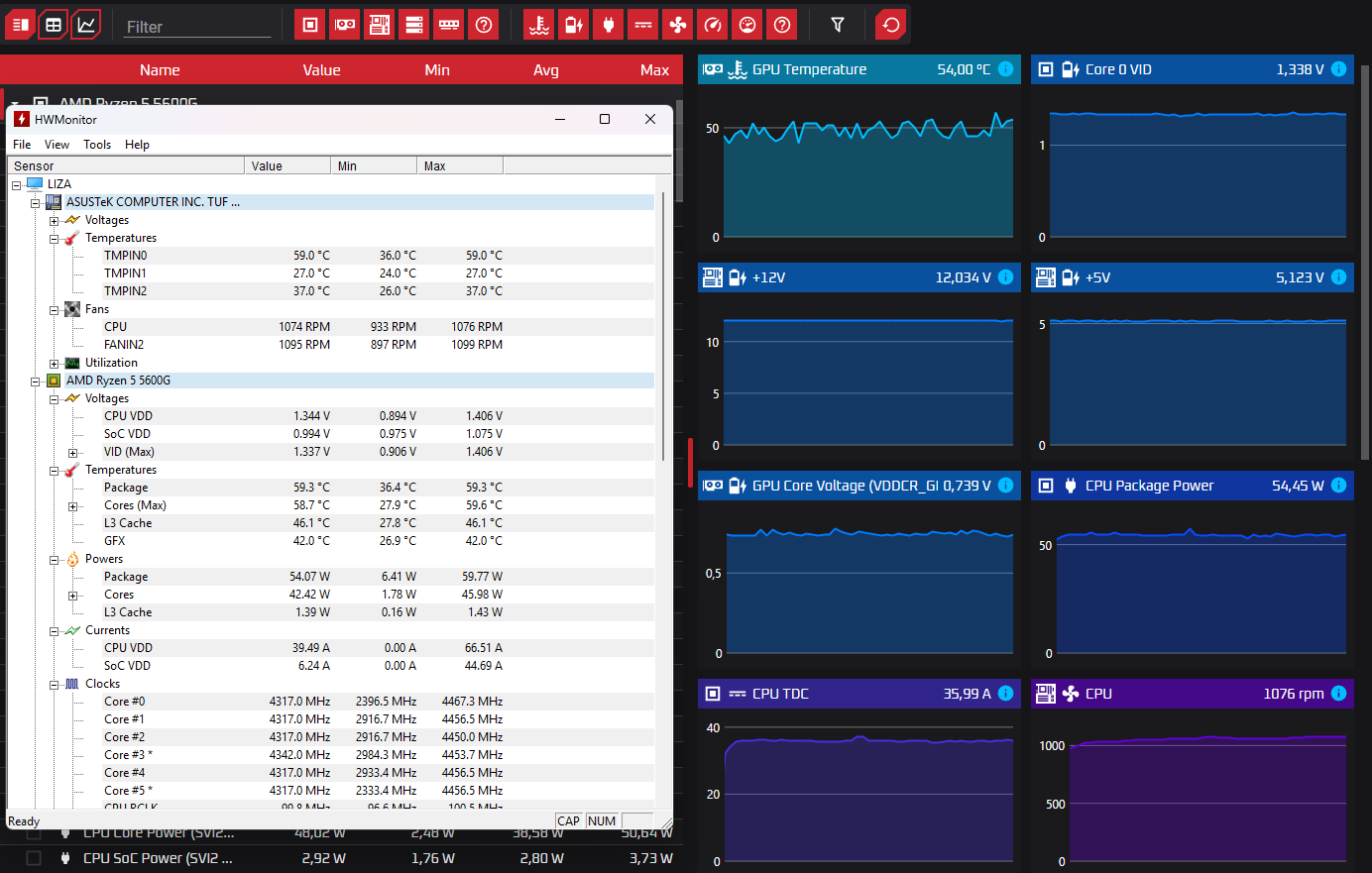The height and width of the screenshot is (873, 1372).
Task: Collapse the Fans node under ASUSTeK
Action: (55, 310)
